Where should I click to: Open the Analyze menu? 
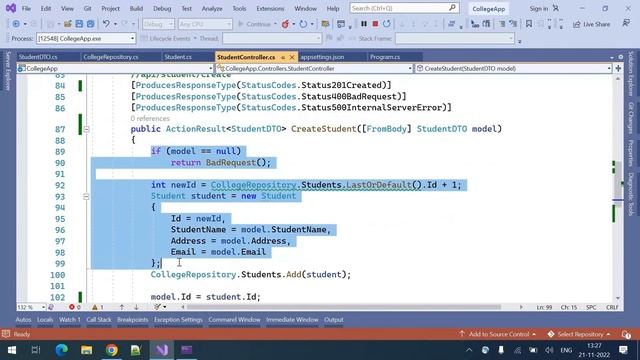(212, 8)
